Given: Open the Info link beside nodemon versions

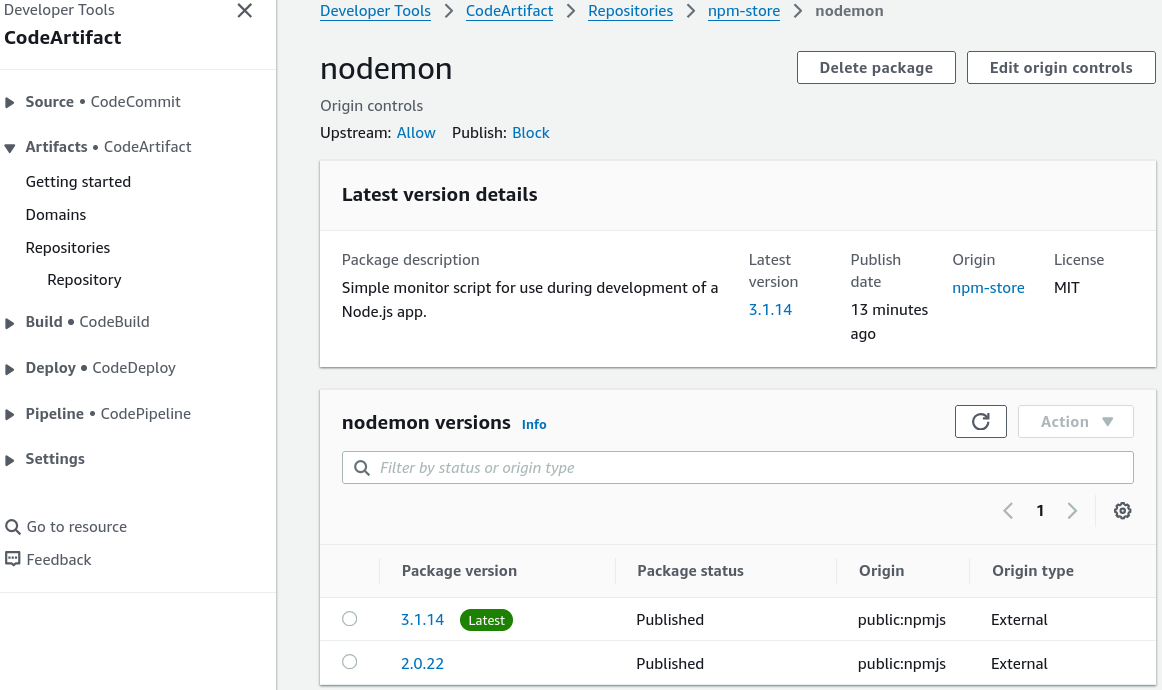Looking at the screenshot, I should coord(534,425).
